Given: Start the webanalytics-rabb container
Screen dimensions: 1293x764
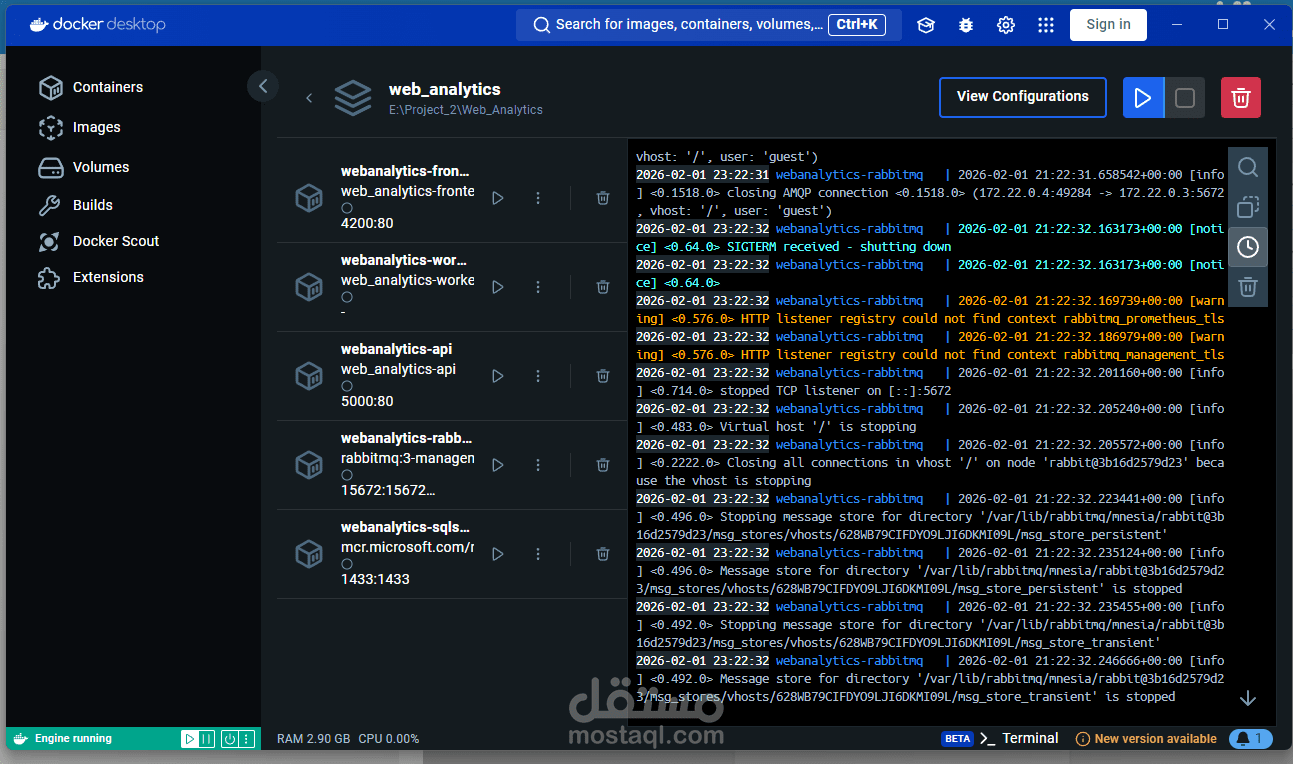Looking at the screenshot, I should [498, 465].
